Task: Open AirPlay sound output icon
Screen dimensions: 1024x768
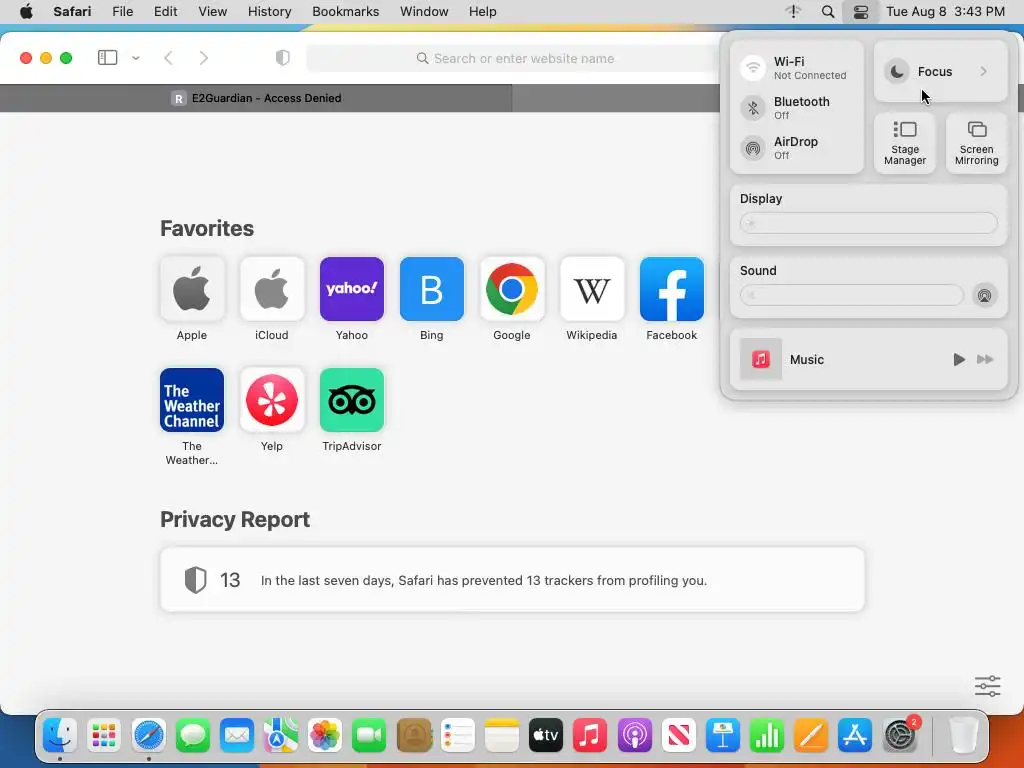Action: 984,296
